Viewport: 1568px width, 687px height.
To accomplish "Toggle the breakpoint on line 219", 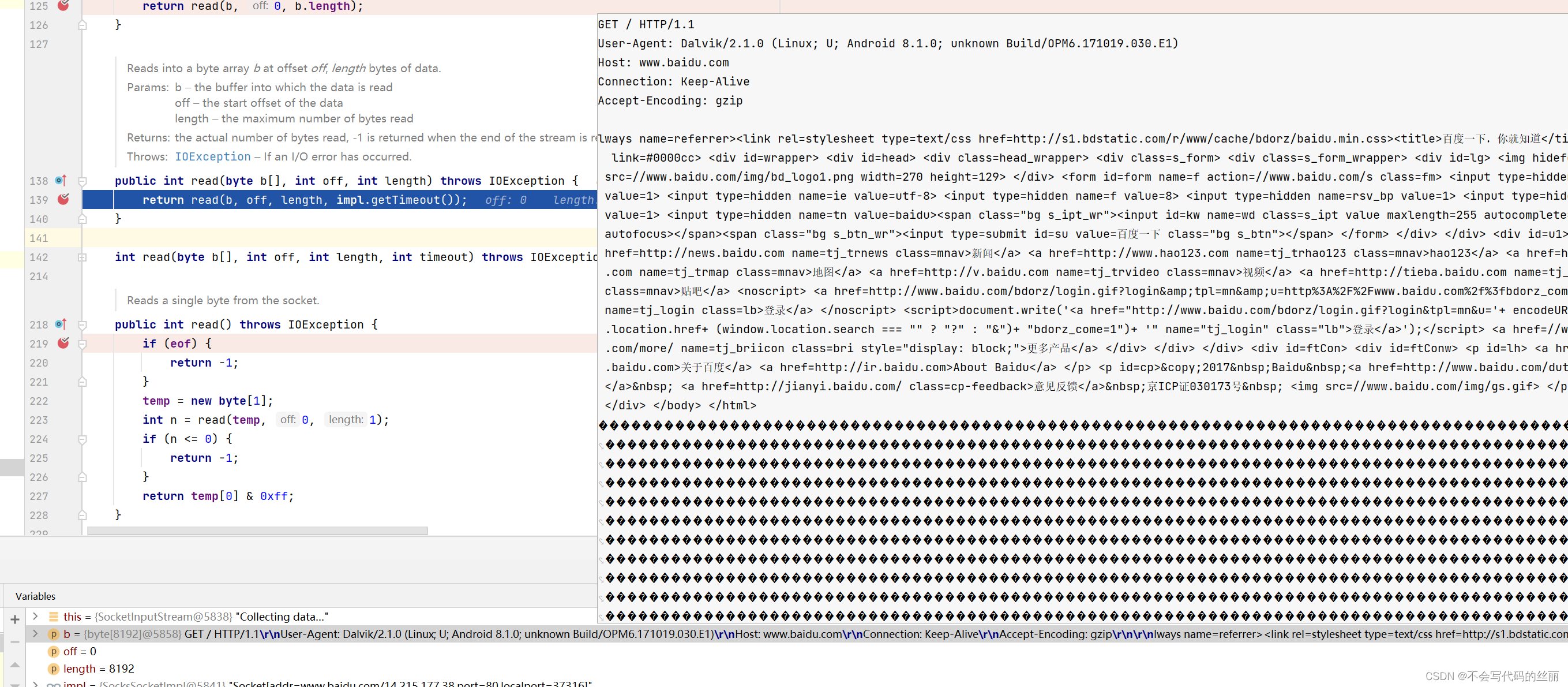I will click(63, 343).
